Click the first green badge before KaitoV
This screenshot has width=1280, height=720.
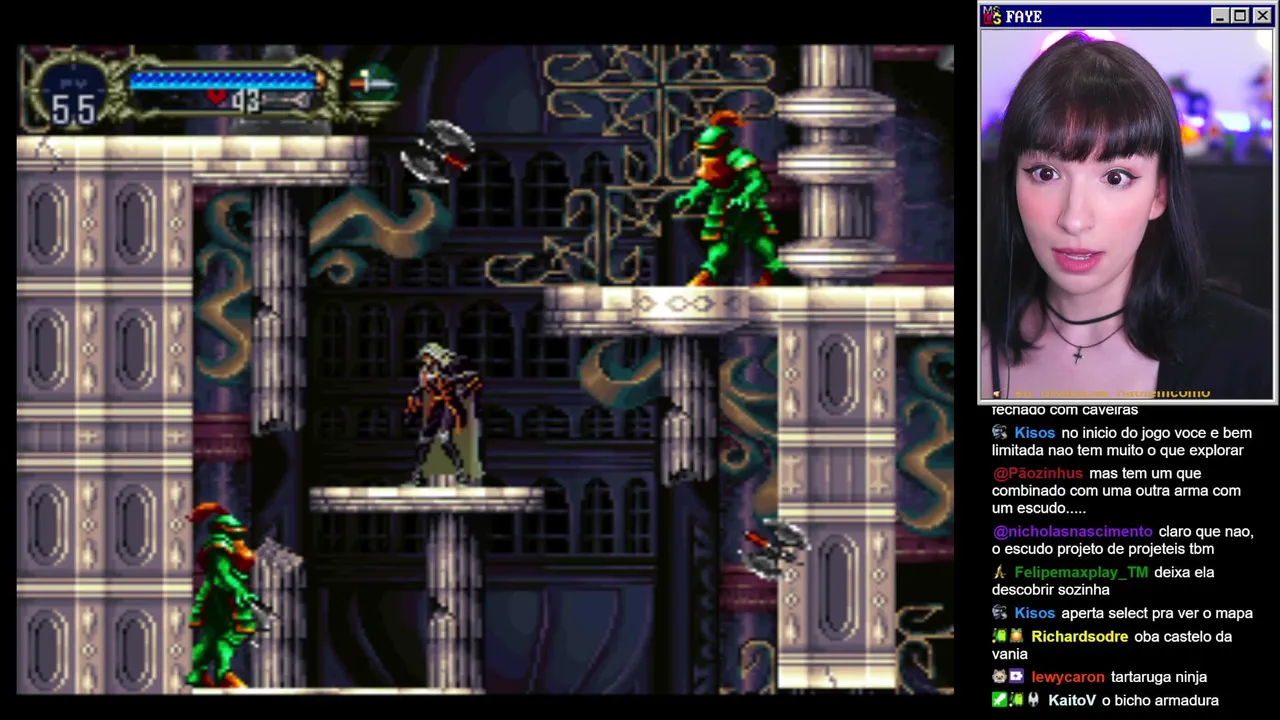(999, 701)
